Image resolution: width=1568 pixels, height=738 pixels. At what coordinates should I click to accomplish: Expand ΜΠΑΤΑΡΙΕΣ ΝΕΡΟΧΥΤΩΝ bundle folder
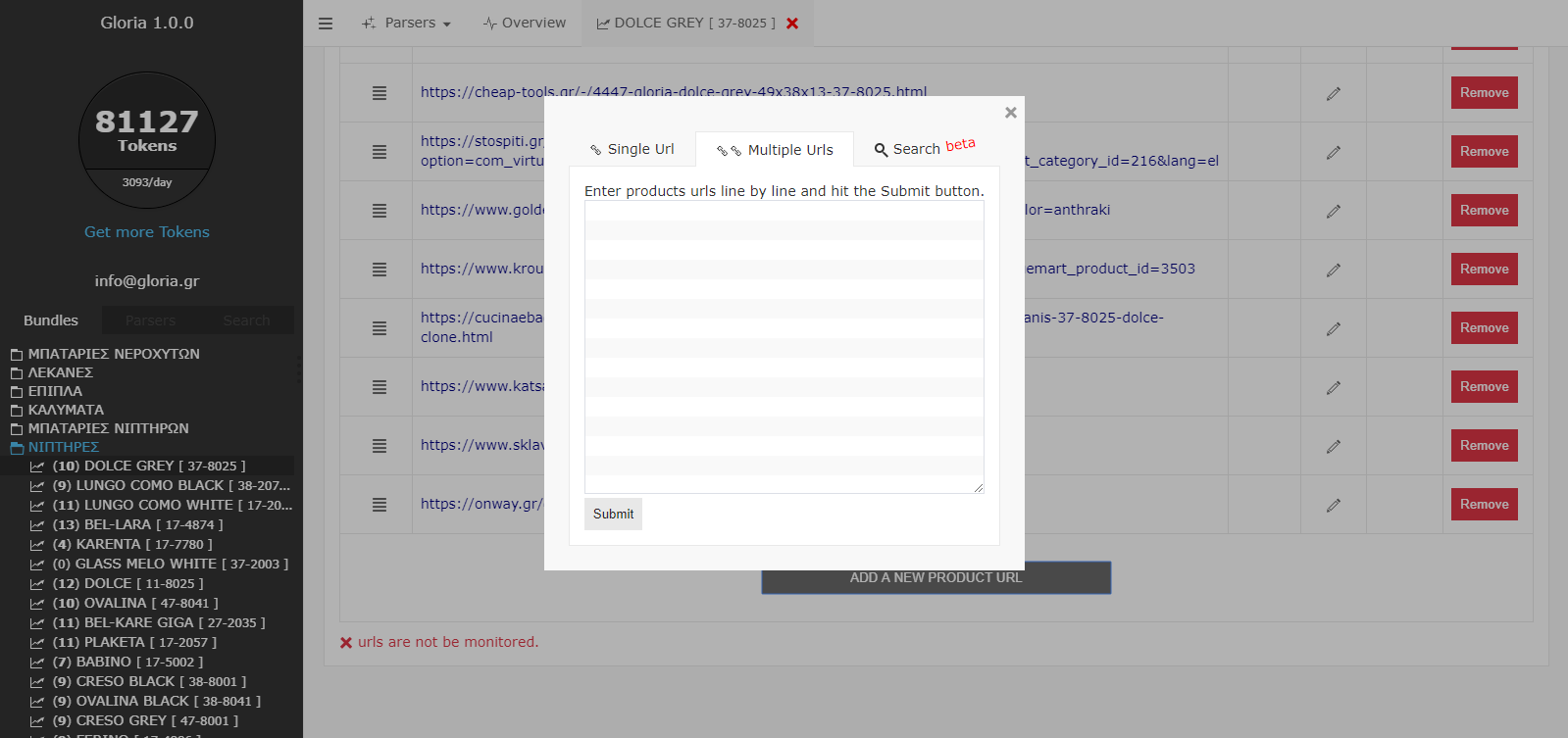pyautogui.click(x=113, y=354)
